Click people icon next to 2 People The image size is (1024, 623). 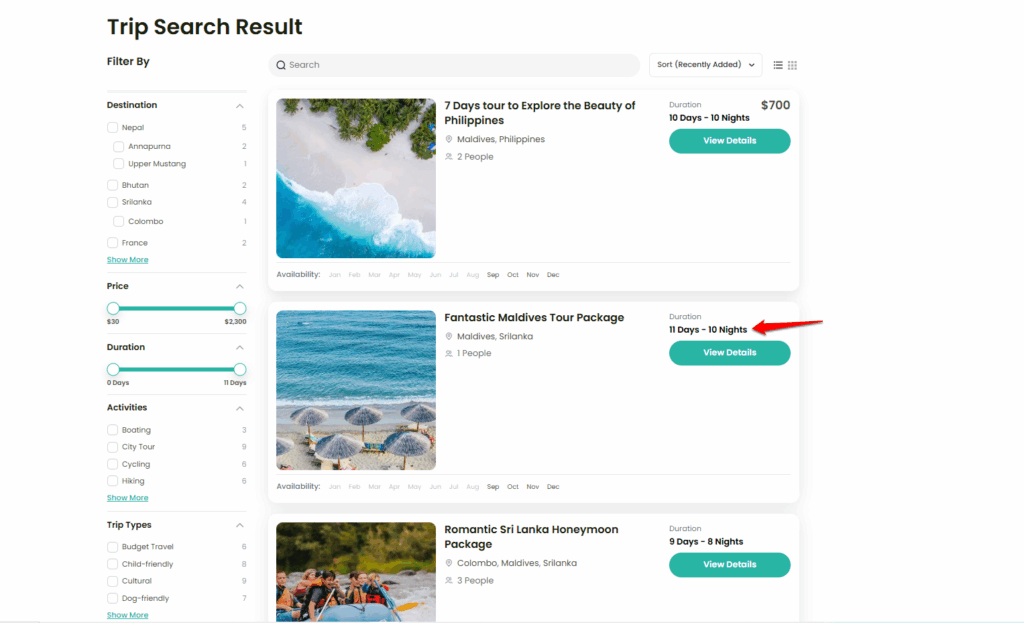[449, 157]
